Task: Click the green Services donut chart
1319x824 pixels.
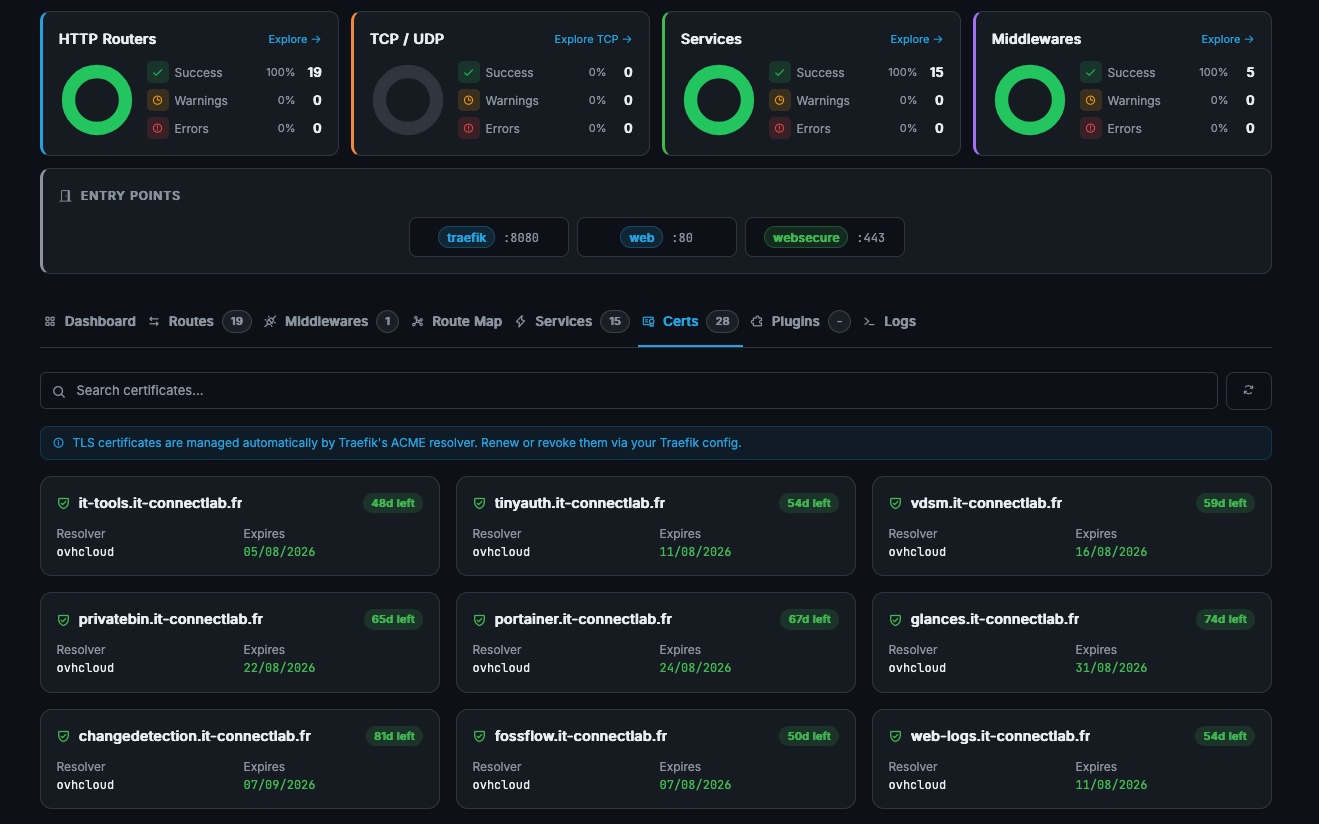Action: (x=719, y=100)
